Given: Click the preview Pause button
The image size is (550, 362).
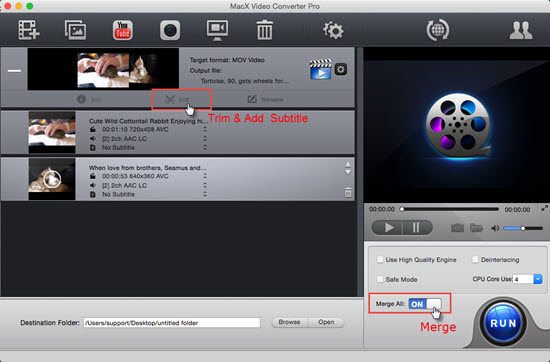Looking at the screenshot, I should coord(417,228).
